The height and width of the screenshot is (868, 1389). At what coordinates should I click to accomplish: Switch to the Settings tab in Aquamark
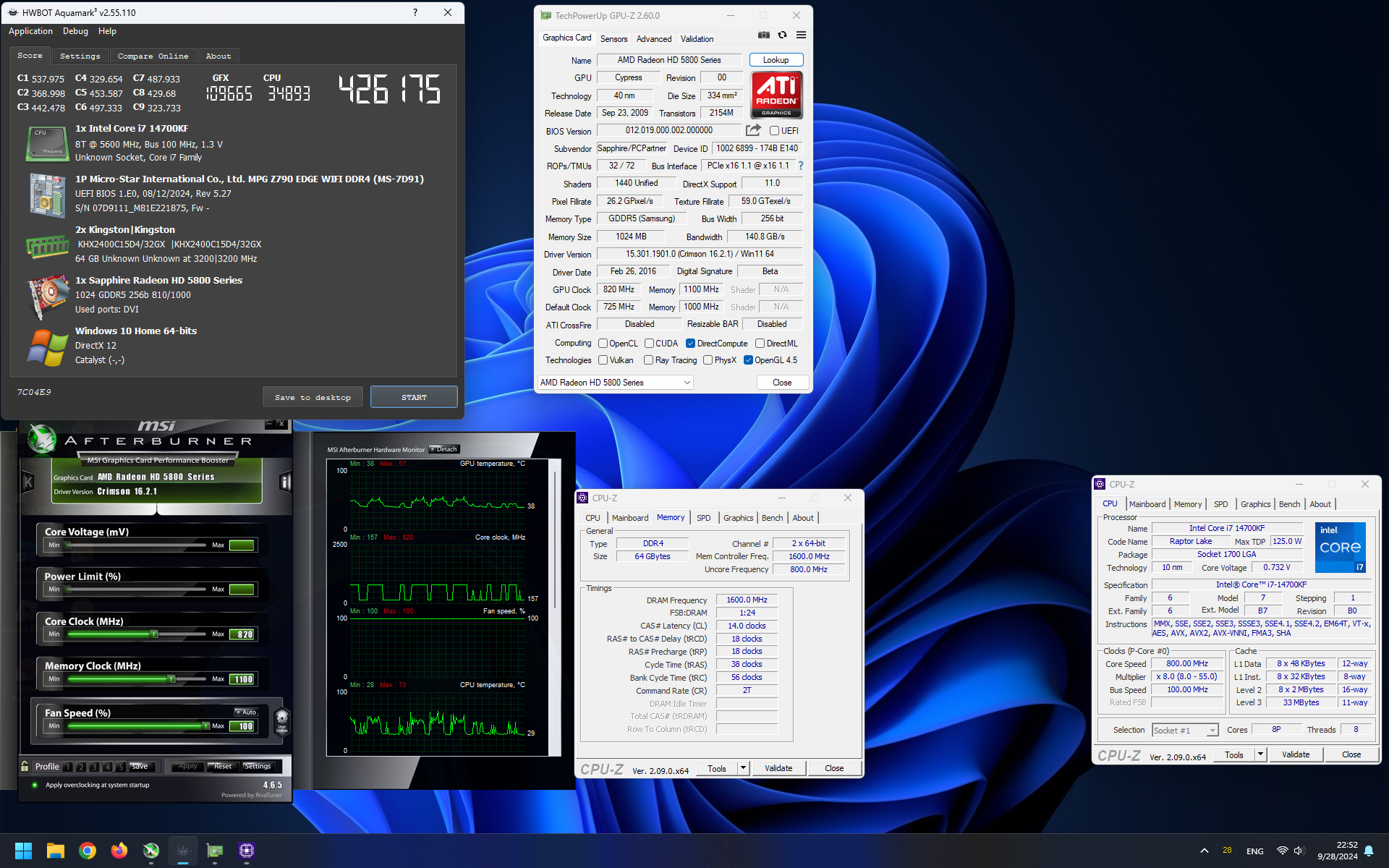tap(80, 56)
